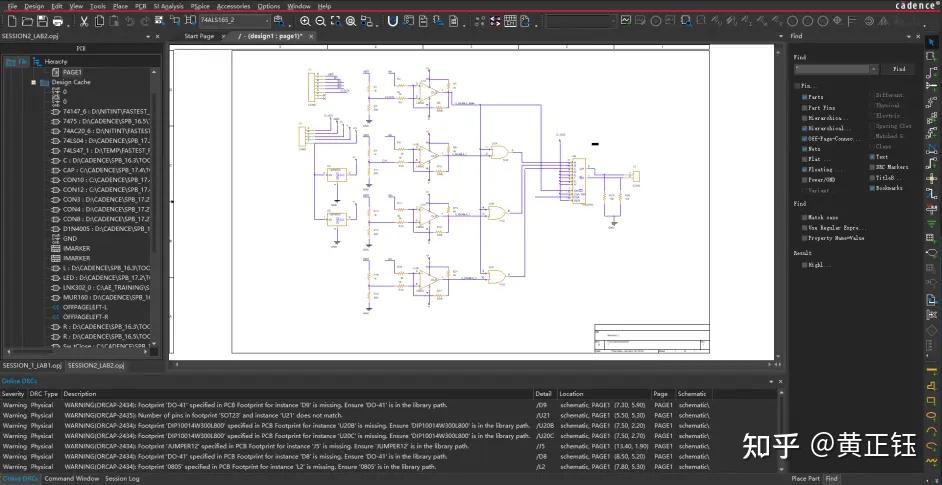
Task: Click the green Place Ground icon
Action: coord(931,224)
